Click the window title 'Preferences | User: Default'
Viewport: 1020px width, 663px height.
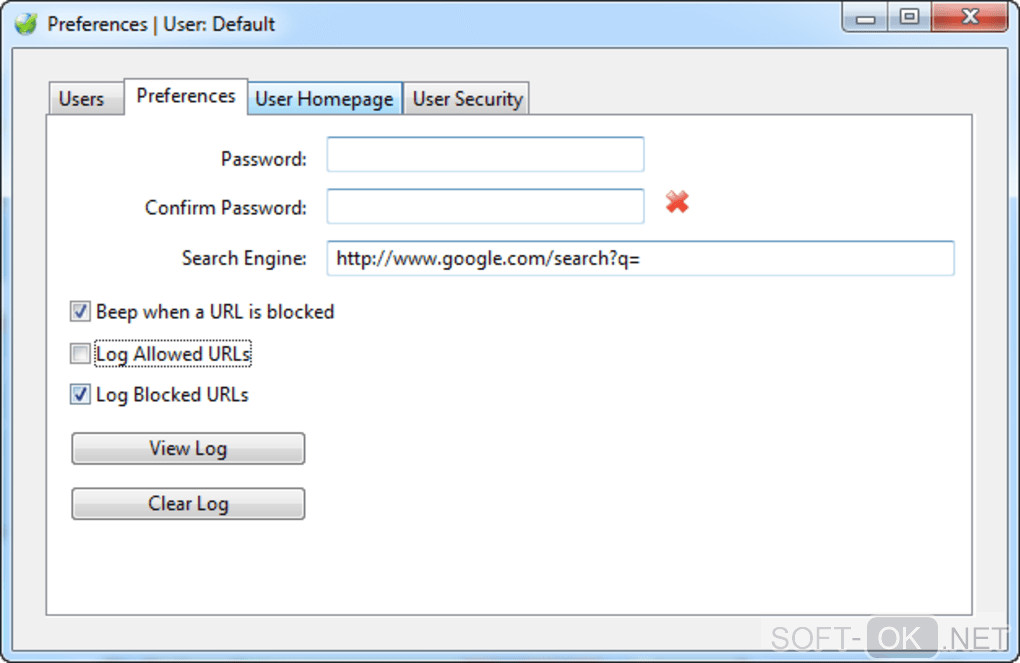(x=161, y=24)
